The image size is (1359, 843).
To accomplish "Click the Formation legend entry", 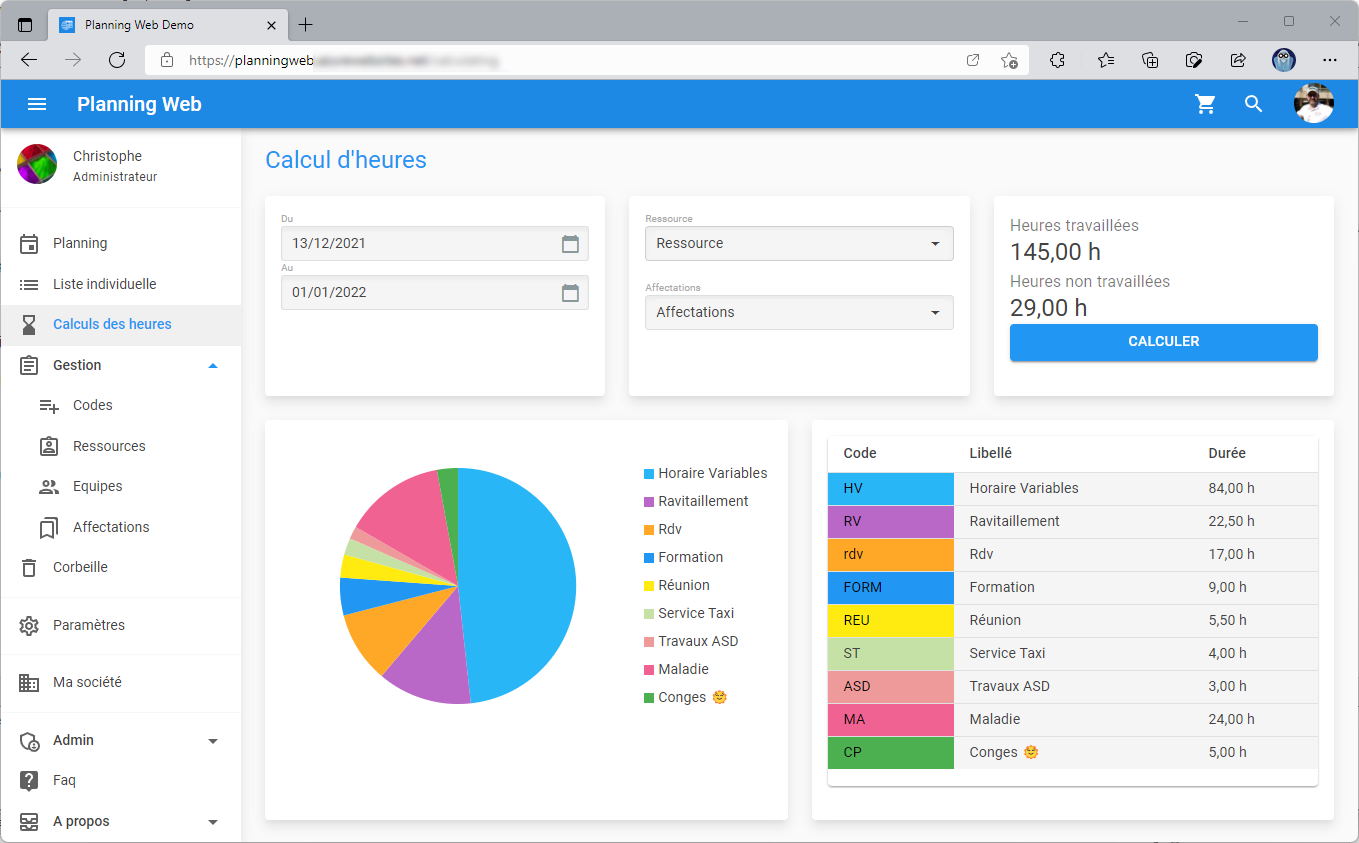I will [x=683, y=557].
